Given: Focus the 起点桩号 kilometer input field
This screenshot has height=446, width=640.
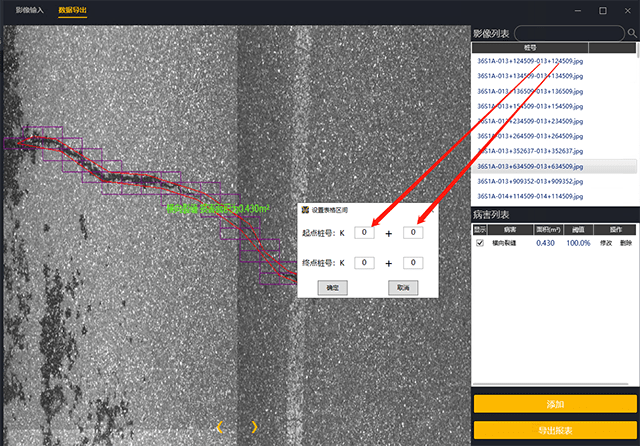Looking at the screenshot, I should 366,233.
